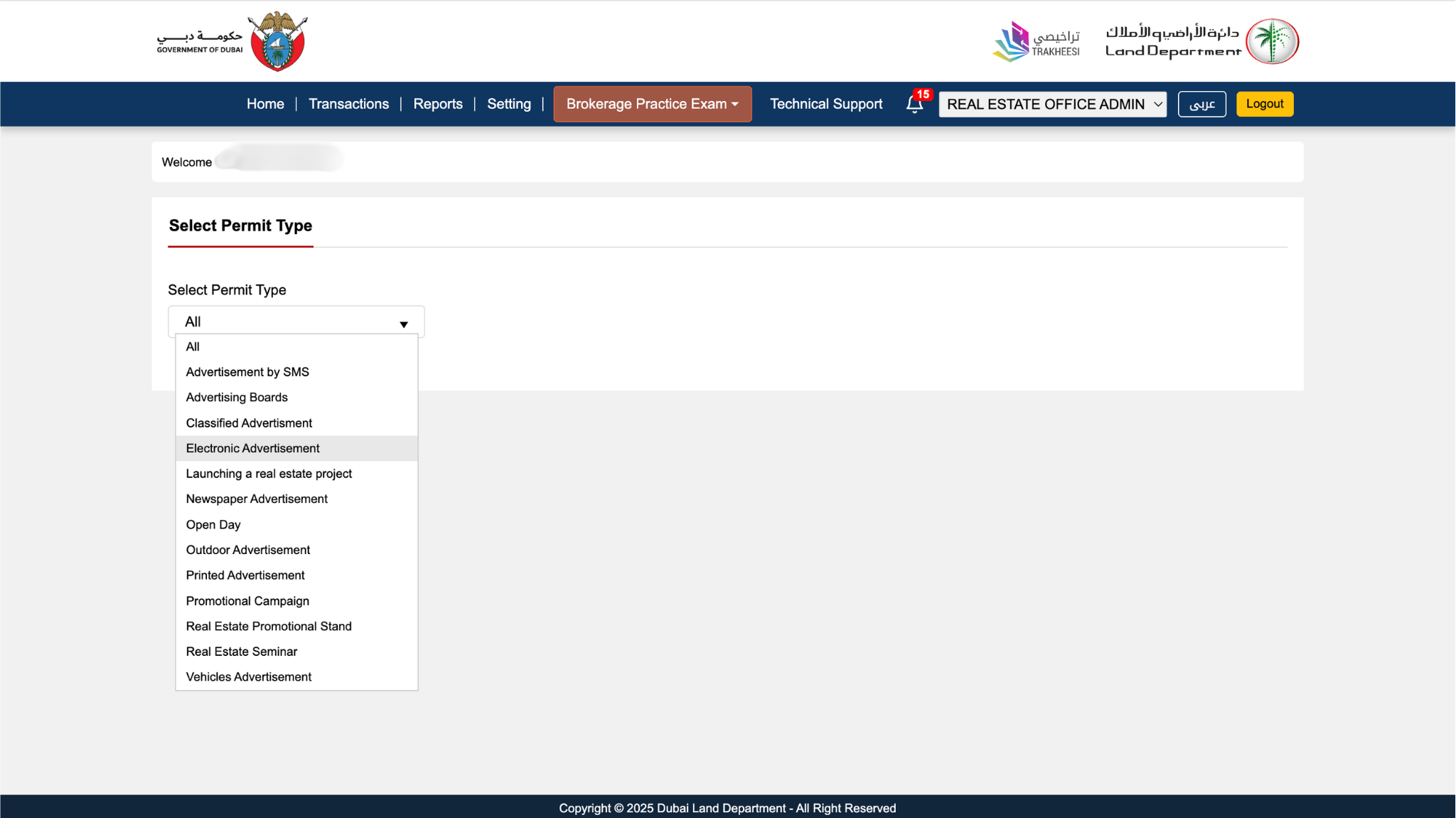Click the Trakheesi logo
Screen dimensions: 1456x818
coord(1036,41)
